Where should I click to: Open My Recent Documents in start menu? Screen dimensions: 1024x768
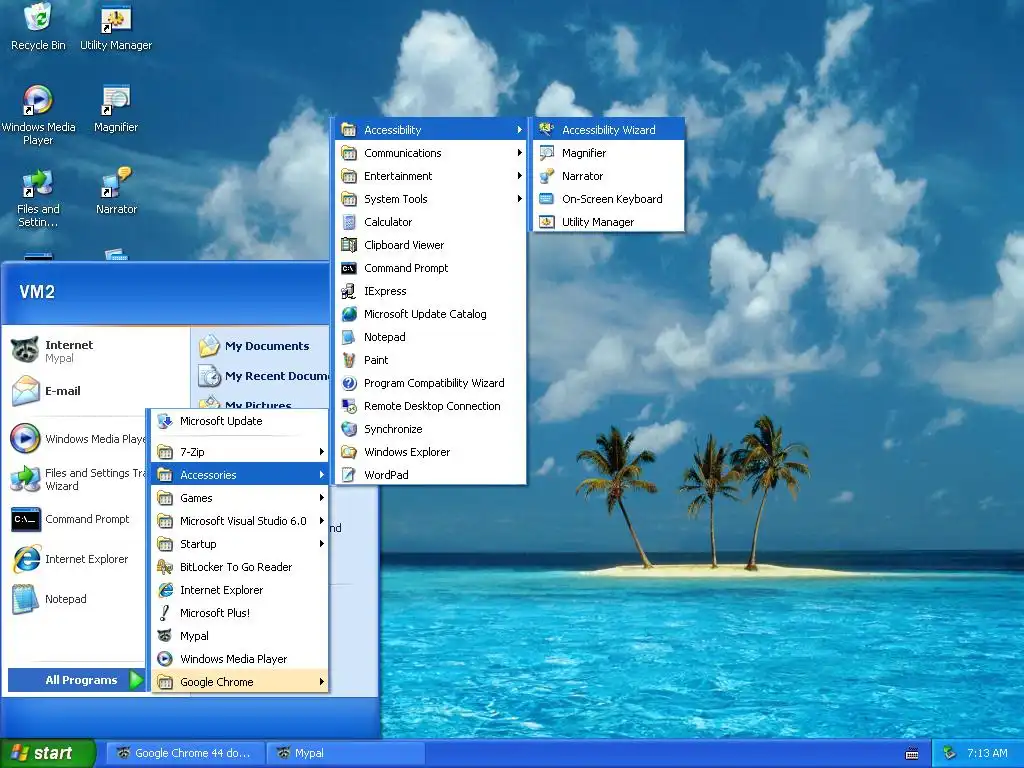pos(262,376)
